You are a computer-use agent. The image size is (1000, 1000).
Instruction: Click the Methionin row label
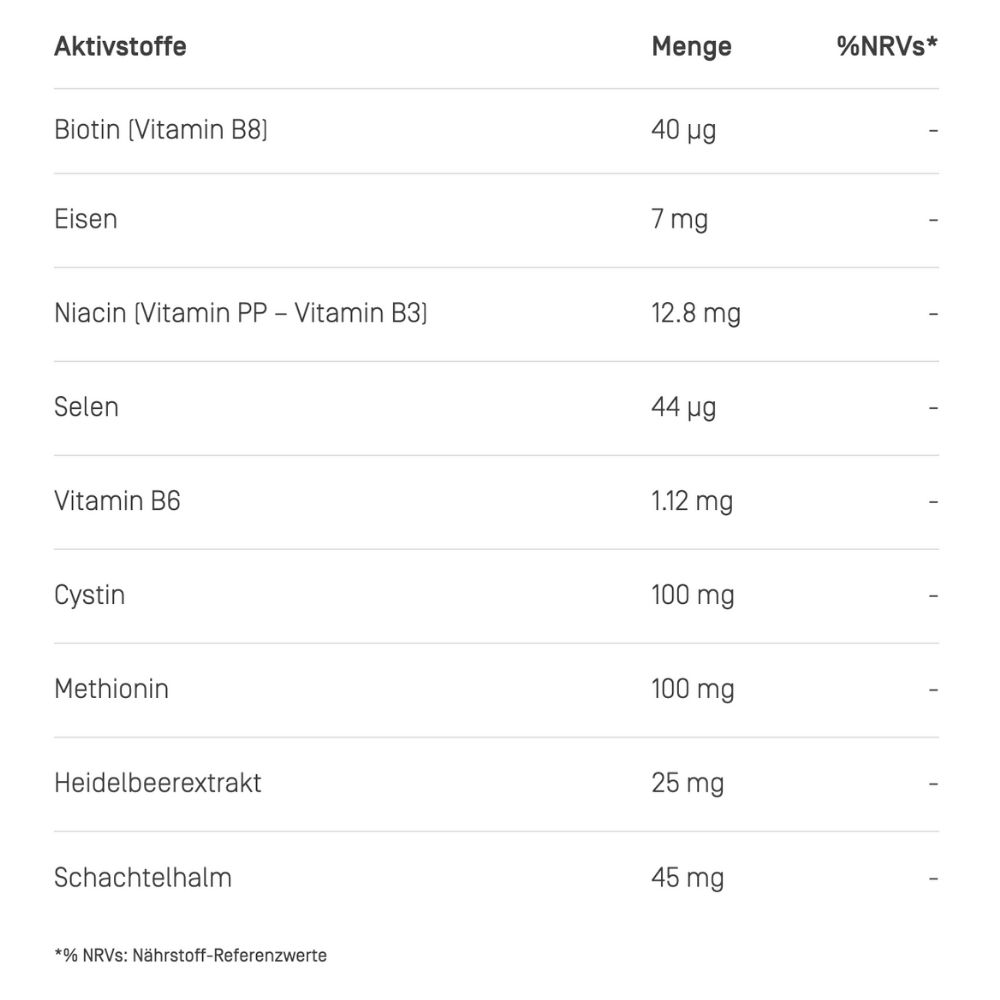coord(111,689)
